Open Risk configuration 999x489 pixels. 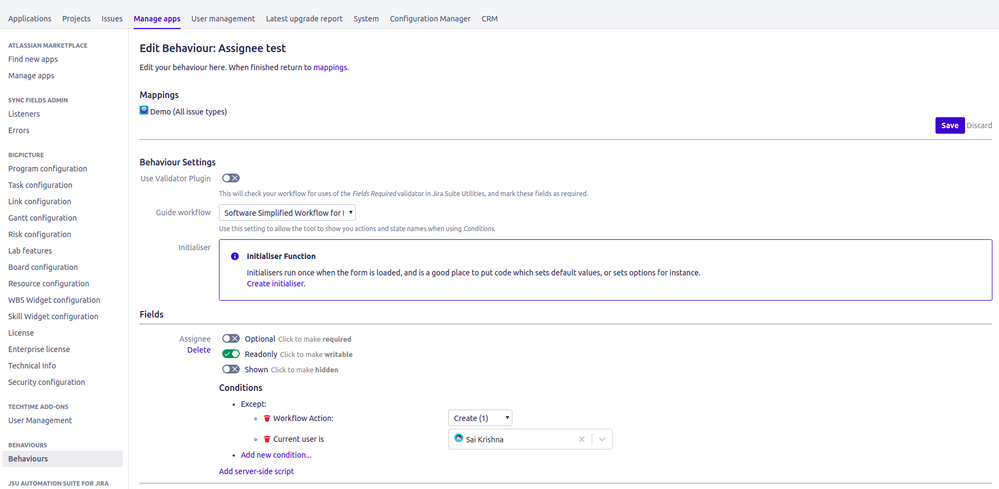coord(40,234)
